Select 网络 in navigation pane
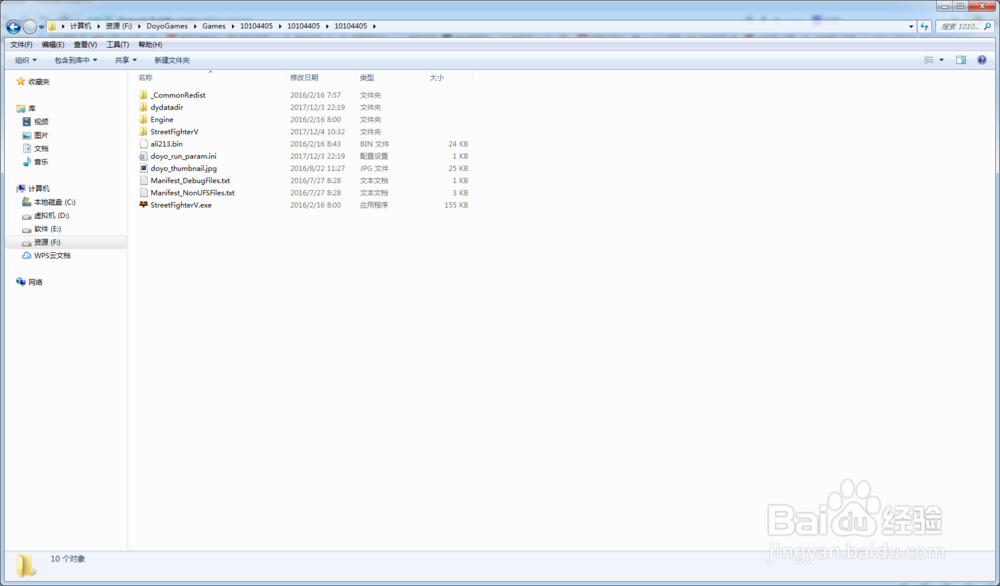Viewport: 1000px width, 586px height. [36, 282]
